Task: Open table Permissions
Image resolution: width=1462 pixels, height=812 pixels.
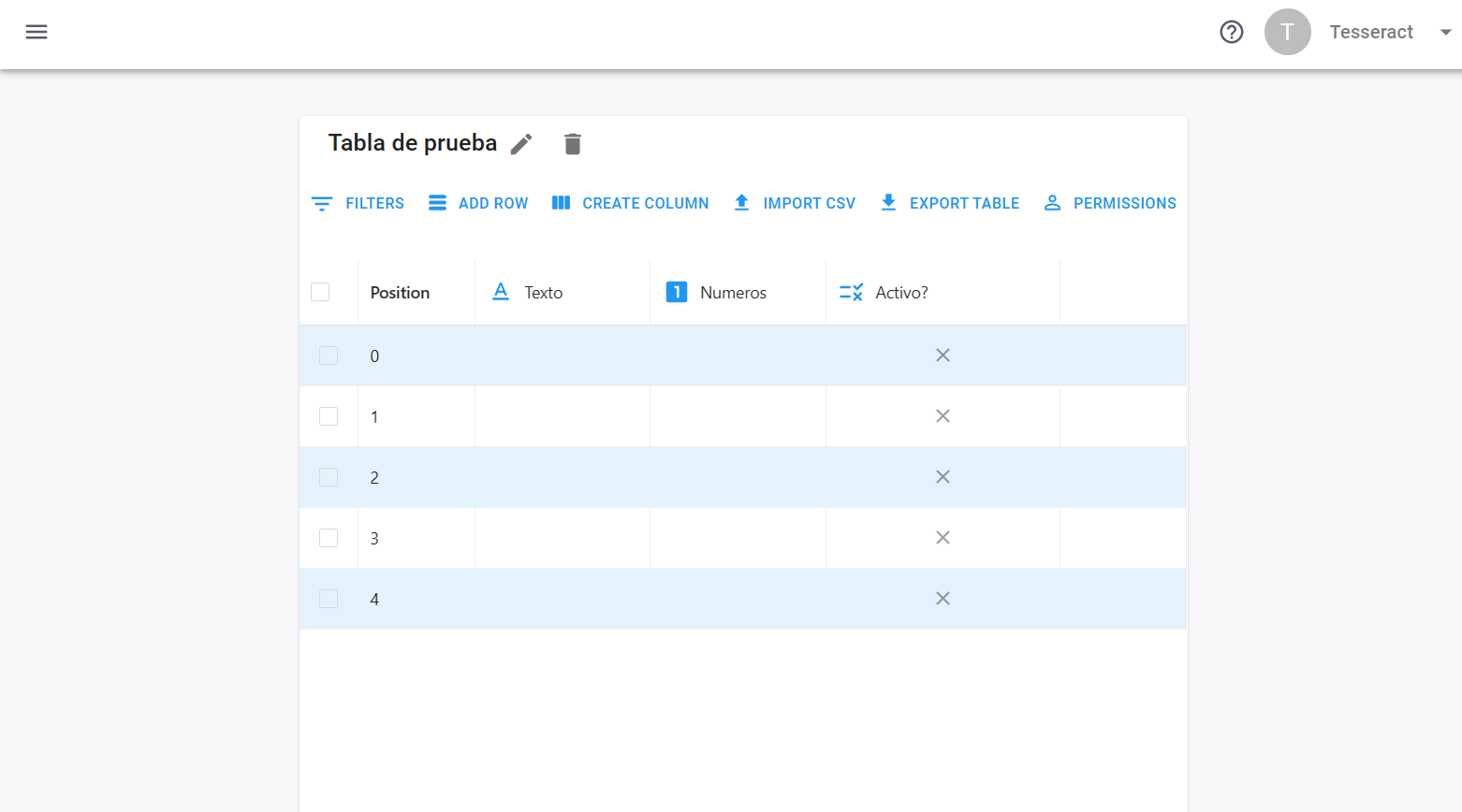Action: (x=1109, y=203)
